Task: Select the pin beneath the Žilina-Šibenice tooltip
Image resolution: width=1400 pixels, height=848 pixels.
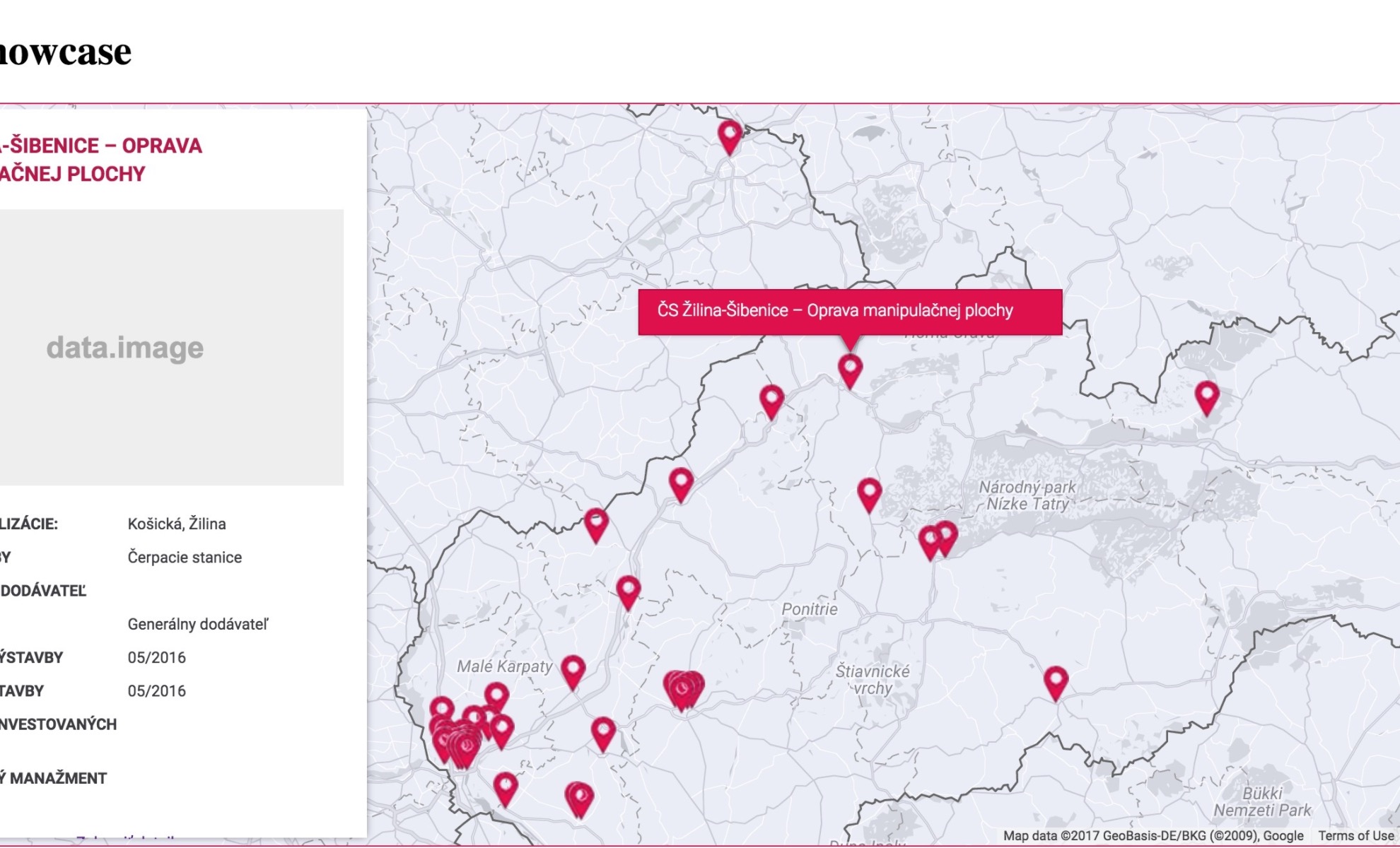Action: coord(850,369)
